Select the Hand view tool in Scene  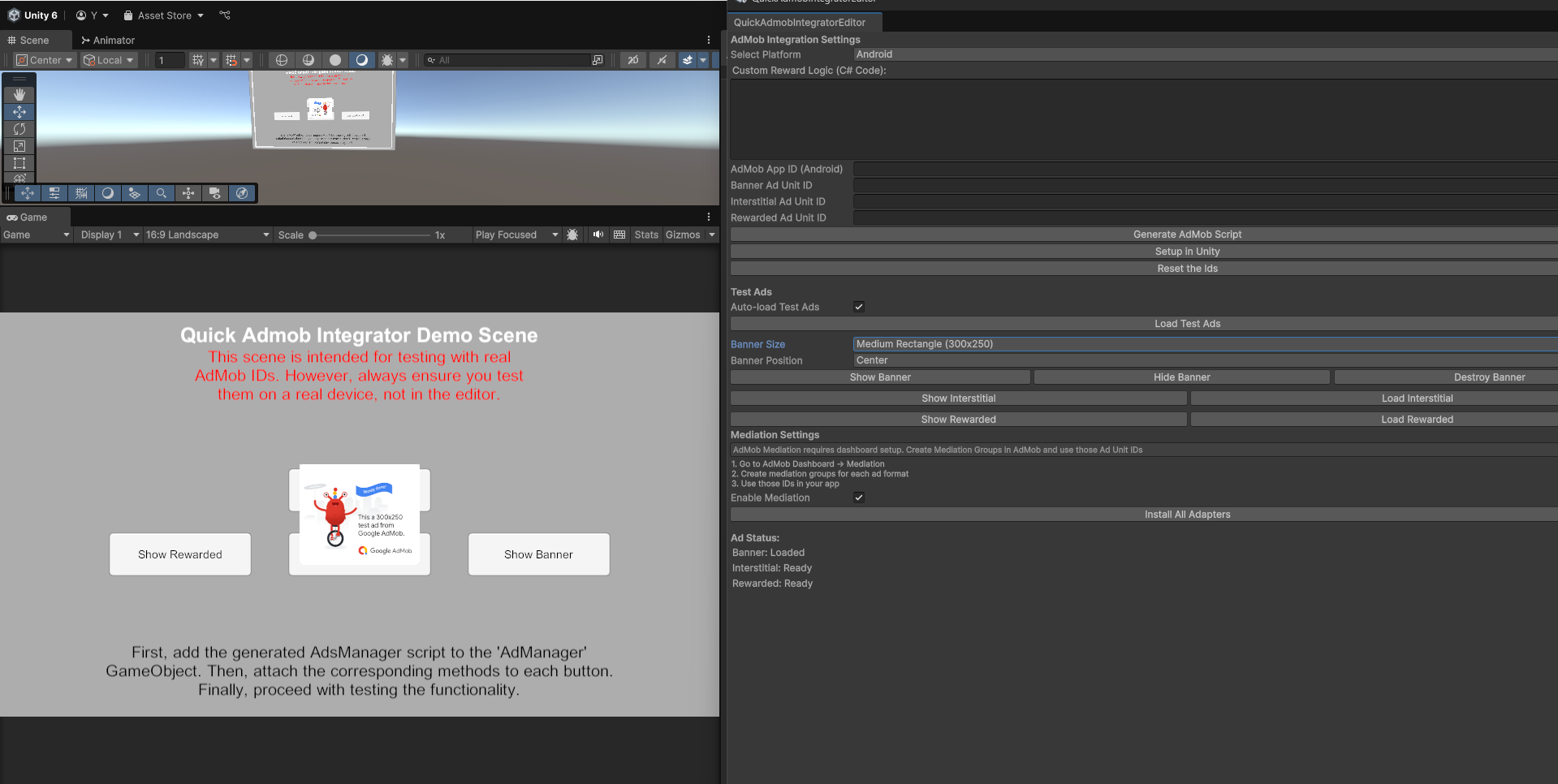point(19,95)
